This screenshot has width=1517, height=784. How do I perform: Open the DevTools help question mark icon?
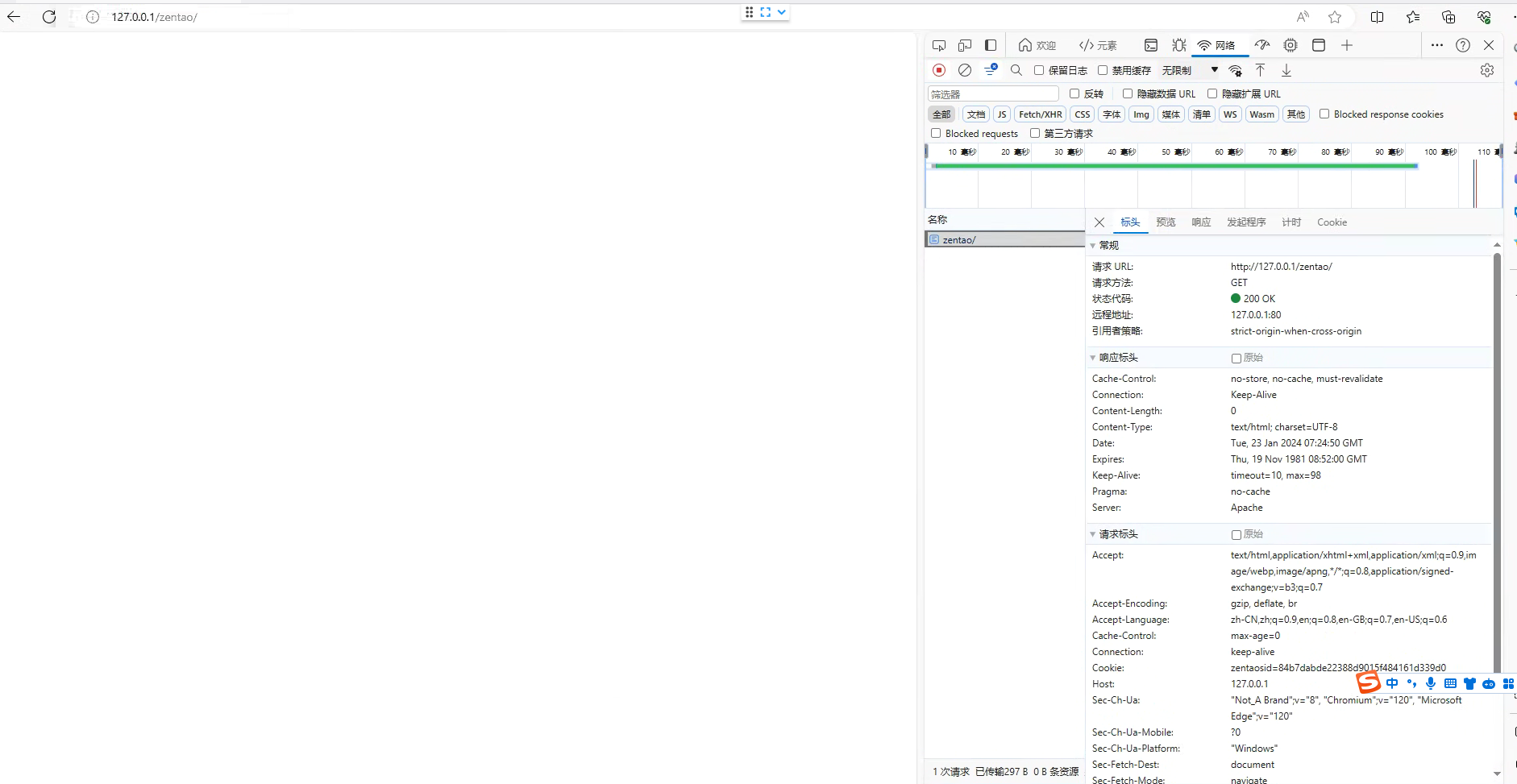[1463, 45]
